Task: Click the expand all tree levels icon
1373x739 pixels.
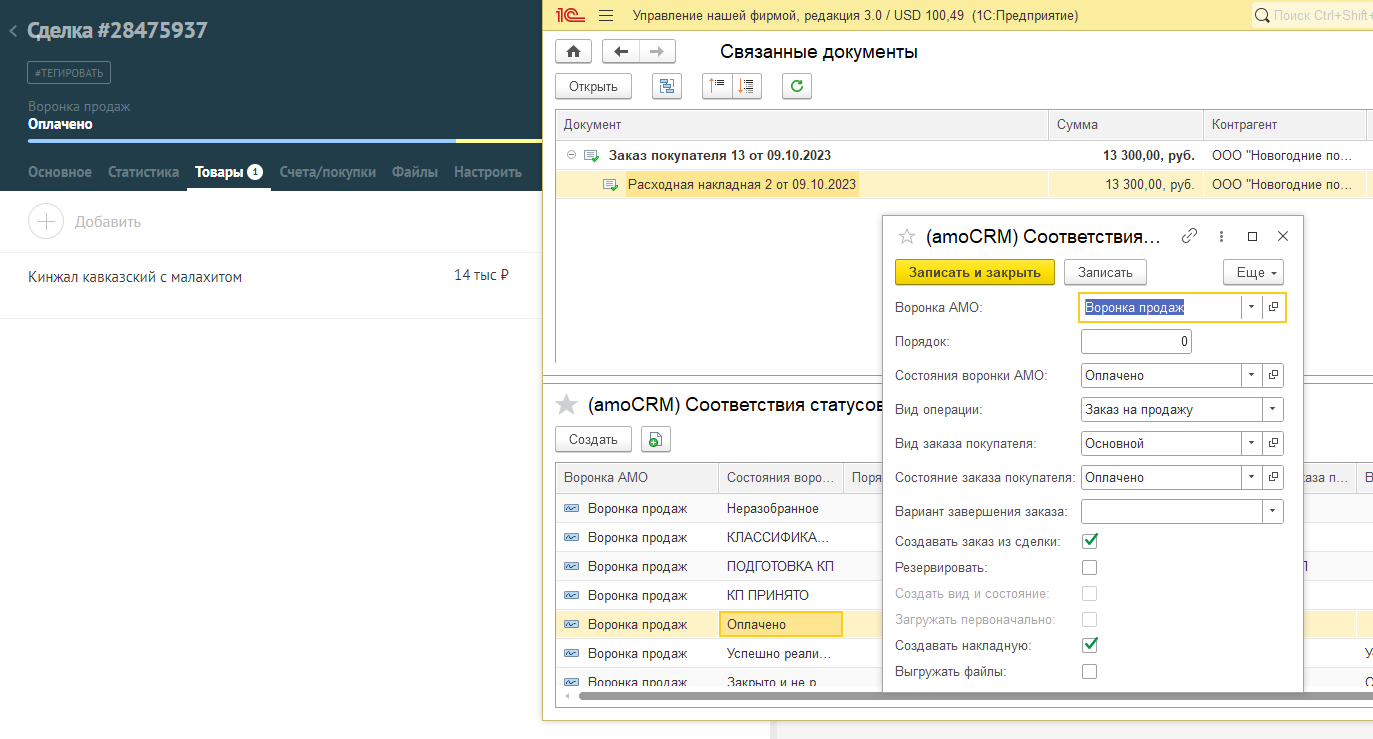Action: (746, 86)
